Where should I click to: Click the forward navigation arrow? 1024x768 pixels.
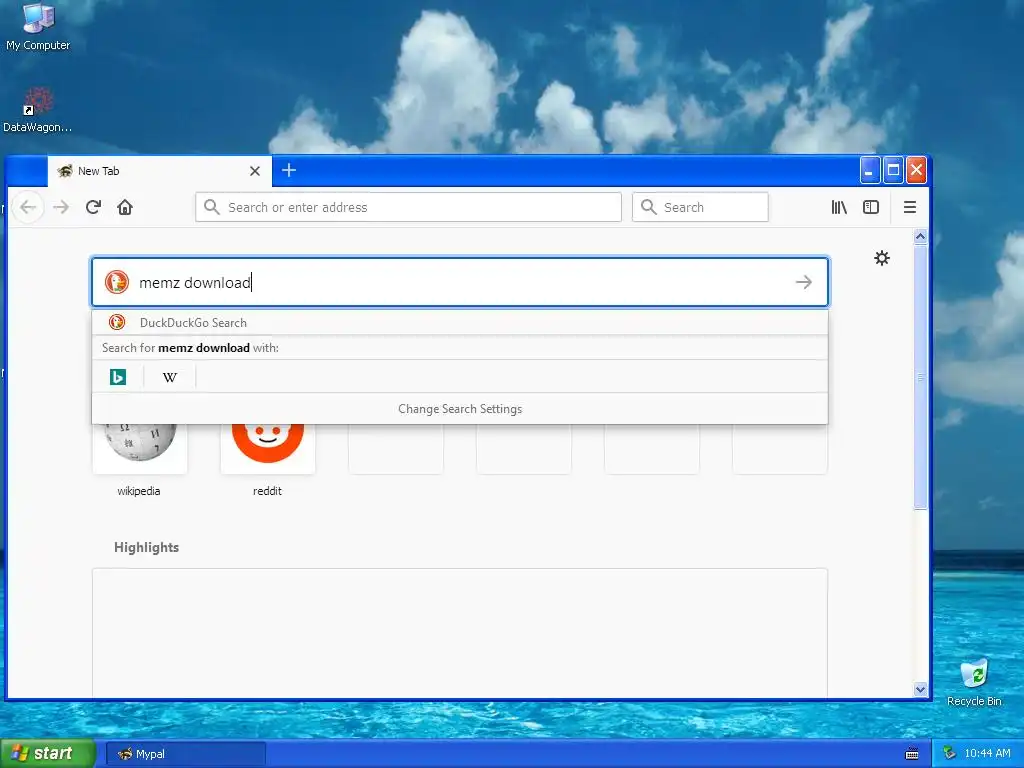pyautogui.click(x=61, y=208)
